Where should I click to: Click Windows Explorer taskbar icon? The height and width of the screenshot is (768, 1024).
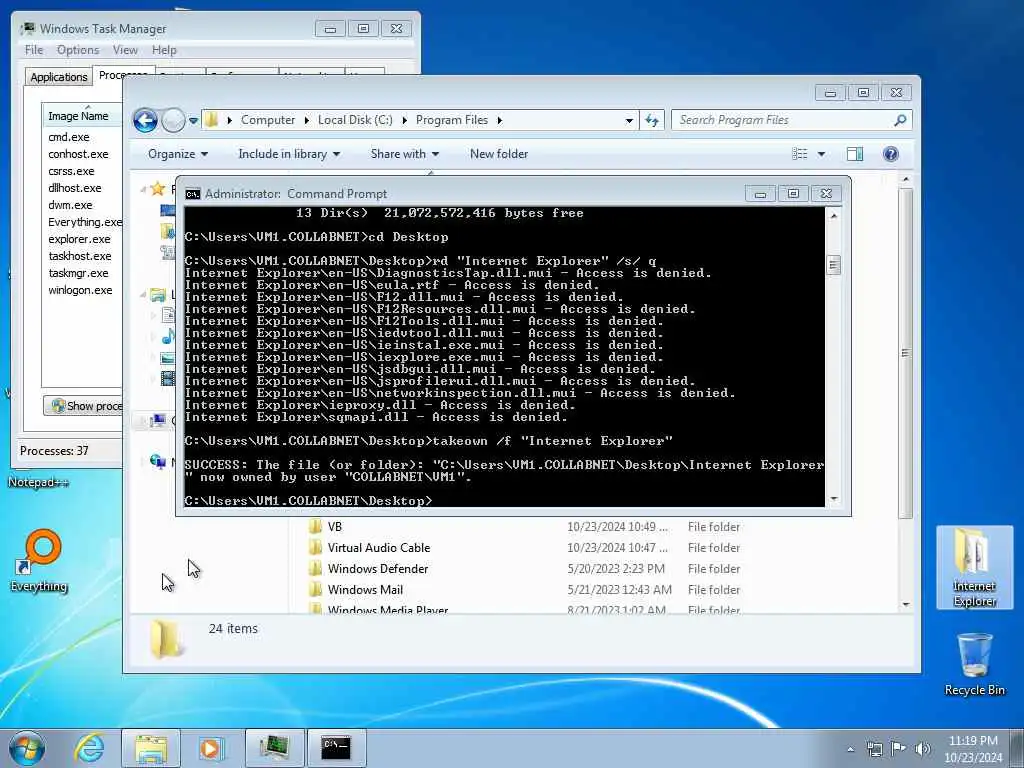tap(151, 748)
